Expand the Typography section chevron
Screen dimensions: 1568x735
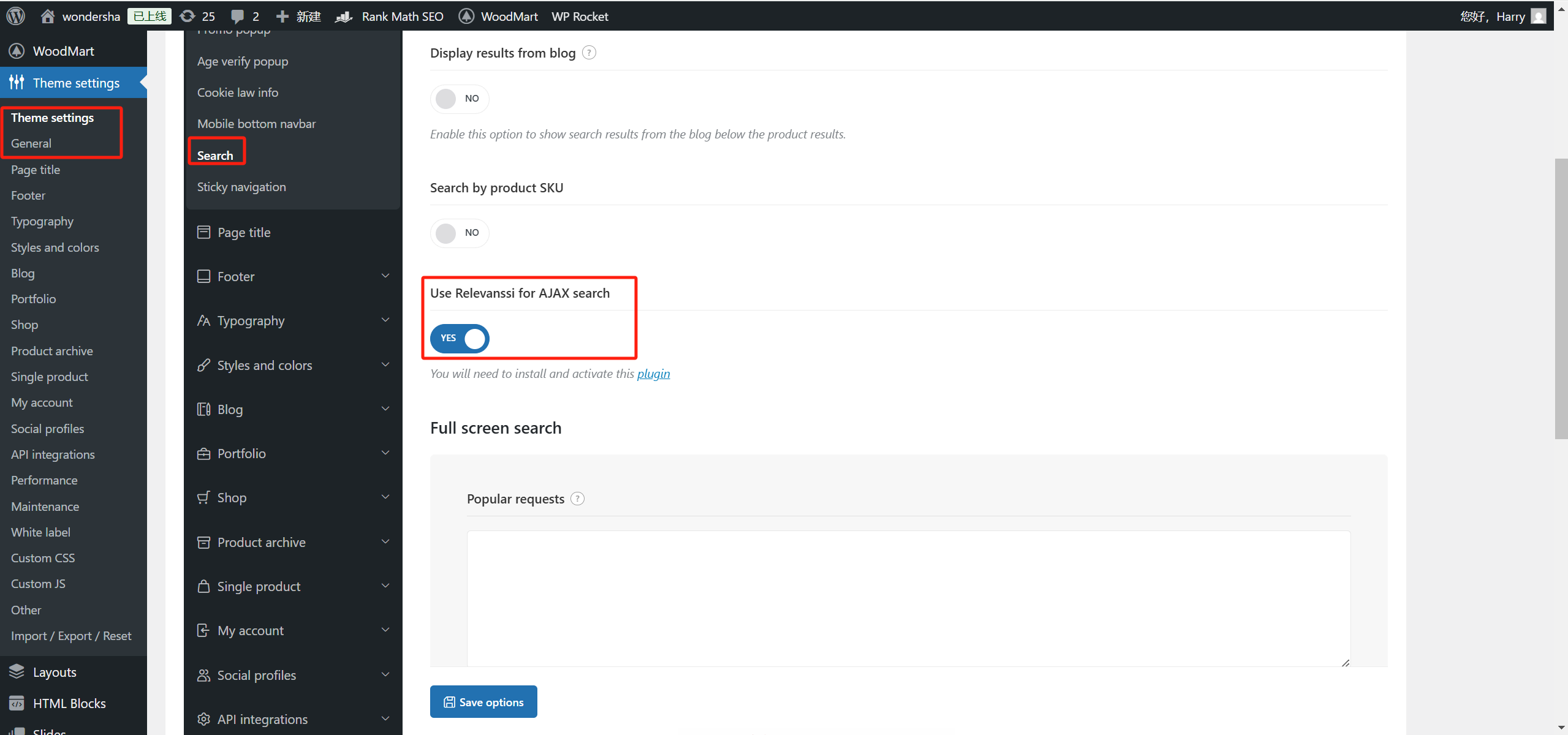coord(385,320)
